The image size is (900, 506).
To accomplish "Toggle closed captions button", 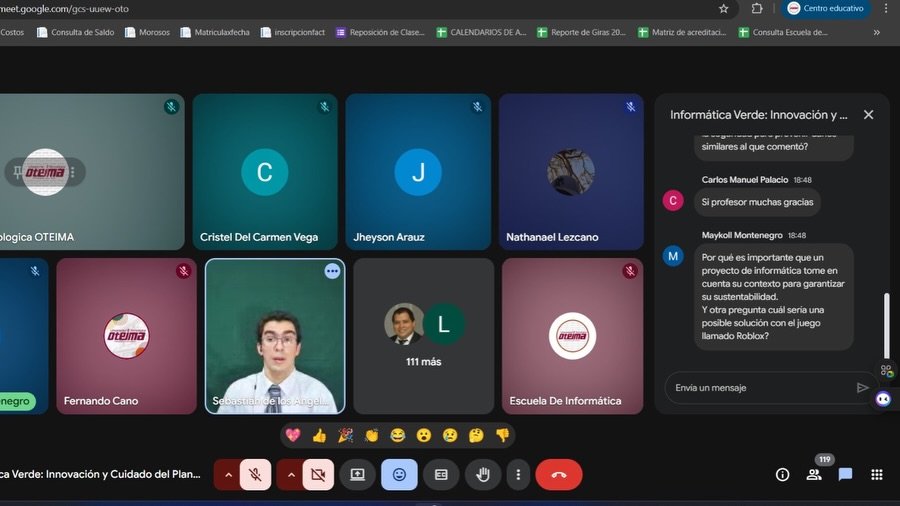I will point(441,475).
